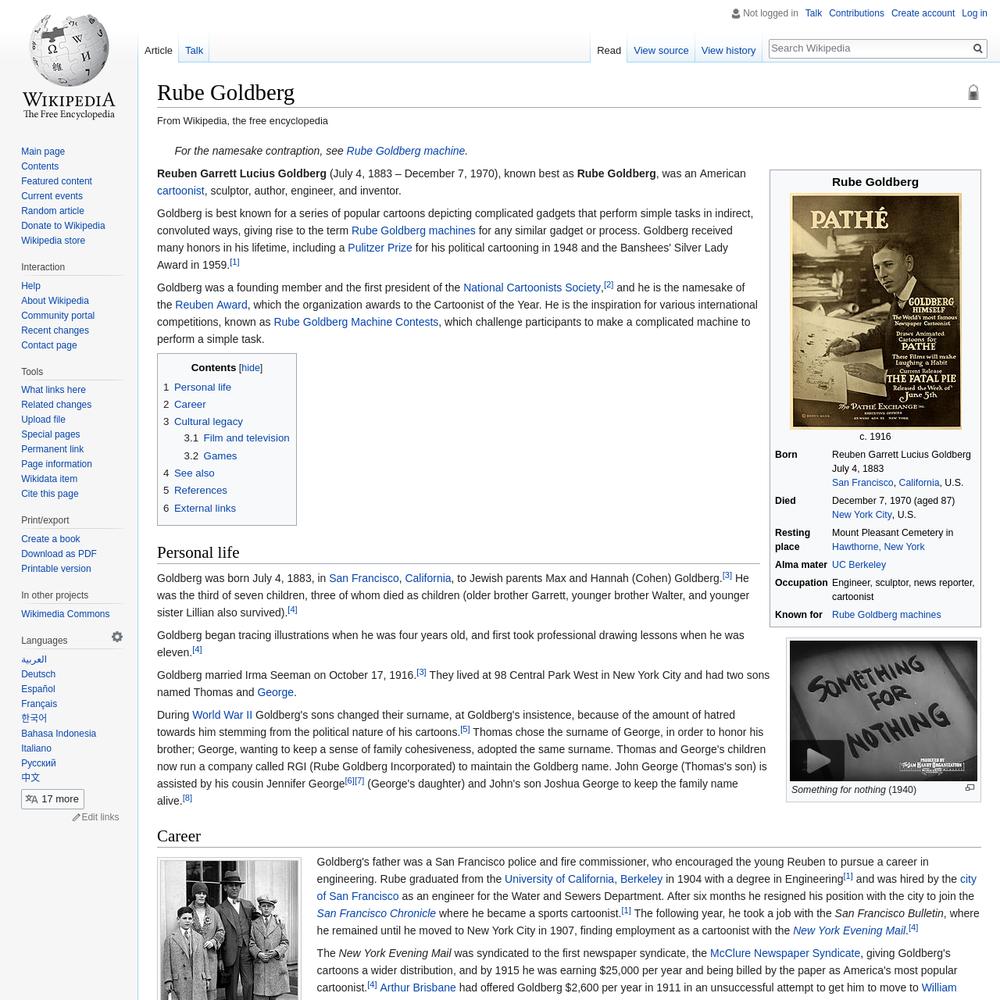This screenshot has height=1000, width=1000.
Task: Open Rube Goldberg machine hatnote link
Action: click(x=406, y=151)
